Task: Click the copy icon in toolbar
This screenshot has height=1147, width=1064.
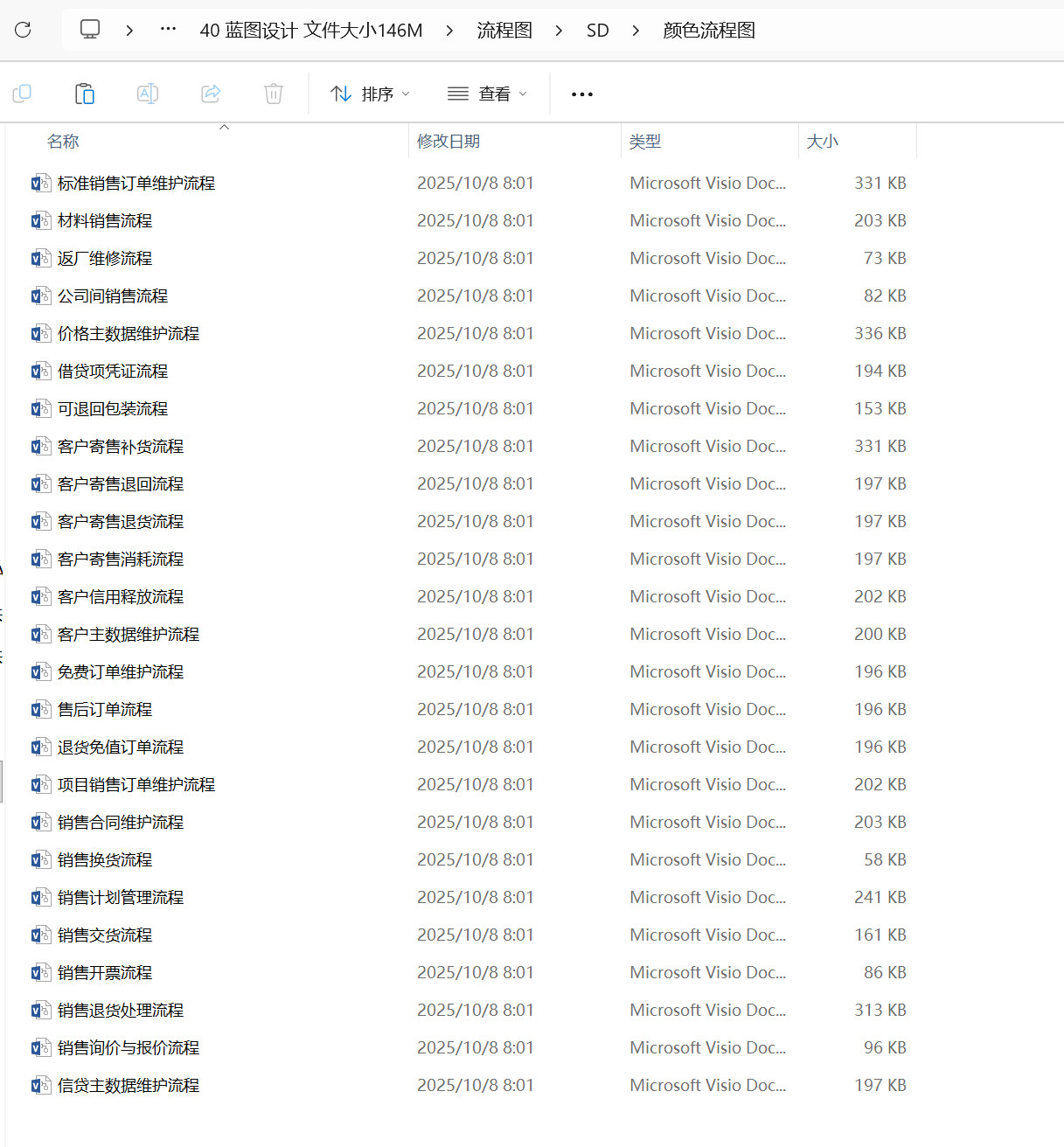Action: pos(23,94)
